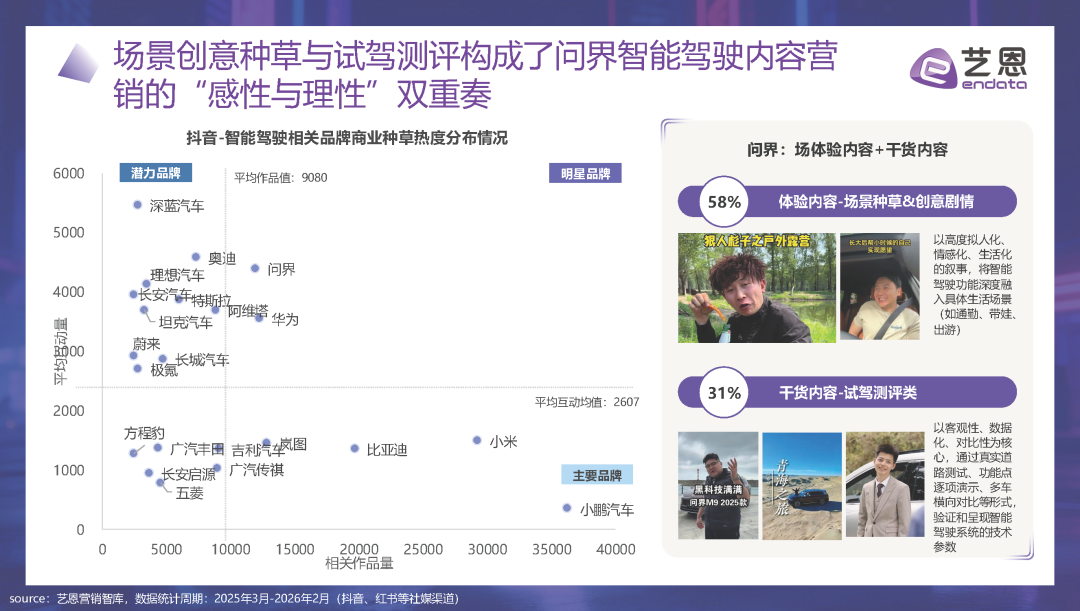The image size is (1080, 611).
Task: Click the x-axis title 相关作品量
Action: [x=359, y=563]
